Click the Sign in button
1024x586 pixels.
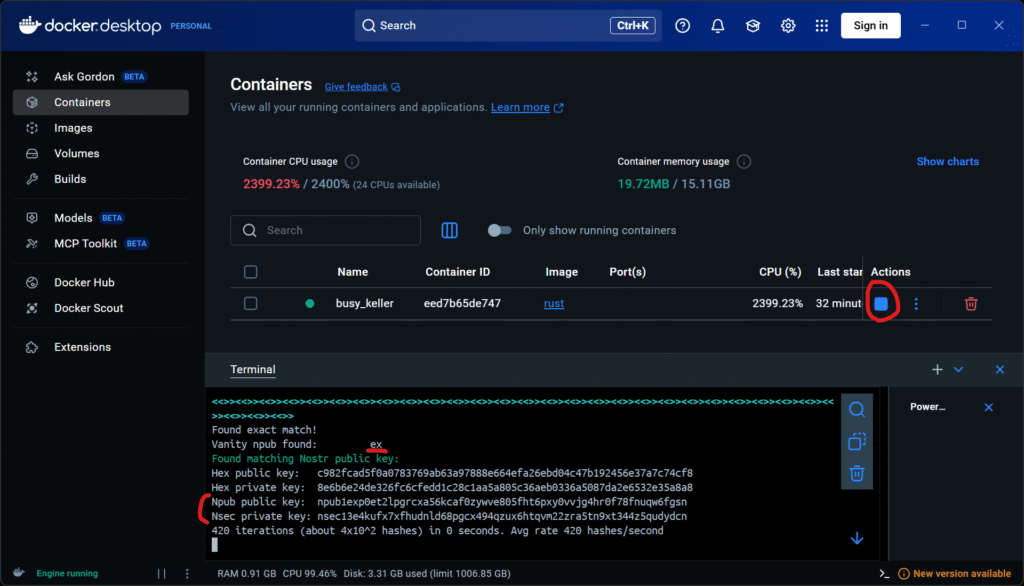[x=870, y=26]
